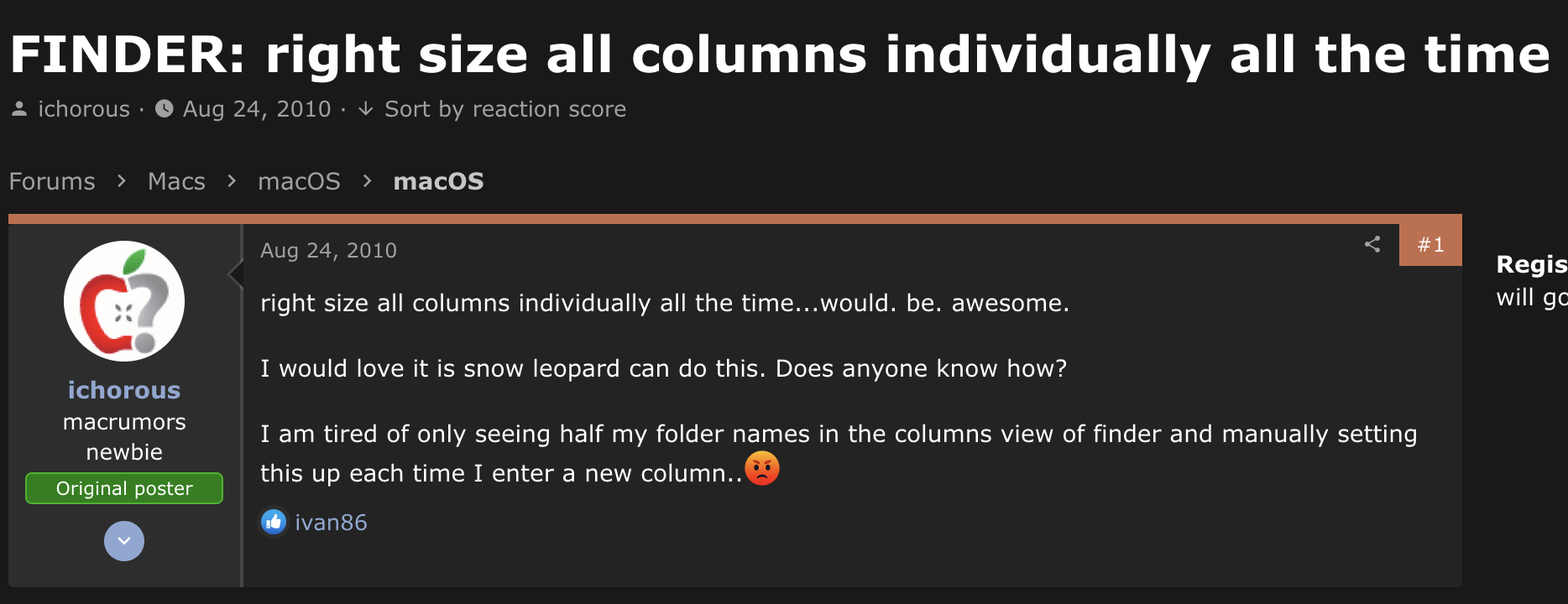
Task: Click chevron between Forums and Macs
Action: pos(122,181)
